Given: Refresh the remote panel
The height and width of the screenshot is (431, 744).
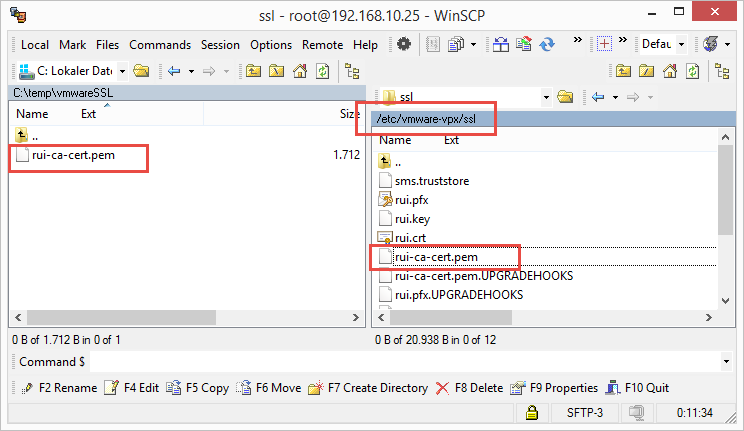Looking at the screenshot, I should (x=693, y=71).
